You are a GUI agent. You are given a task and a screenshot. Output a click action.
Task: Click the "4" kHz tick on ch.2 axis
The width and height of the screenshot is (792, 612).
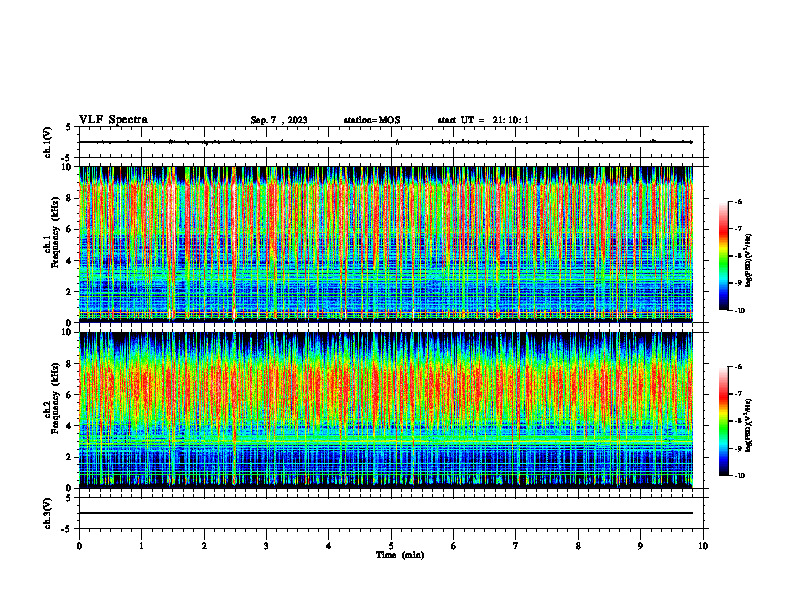click(x=70, y=426)
